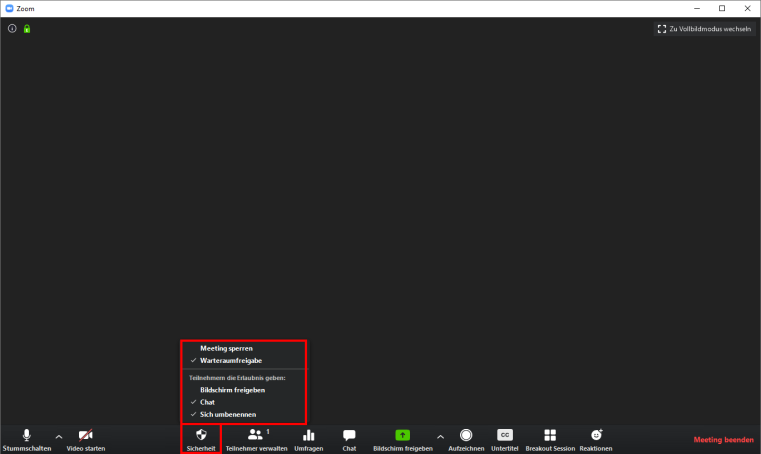Close the Zoom window
The image size is (761, 454).
(747, 8)
